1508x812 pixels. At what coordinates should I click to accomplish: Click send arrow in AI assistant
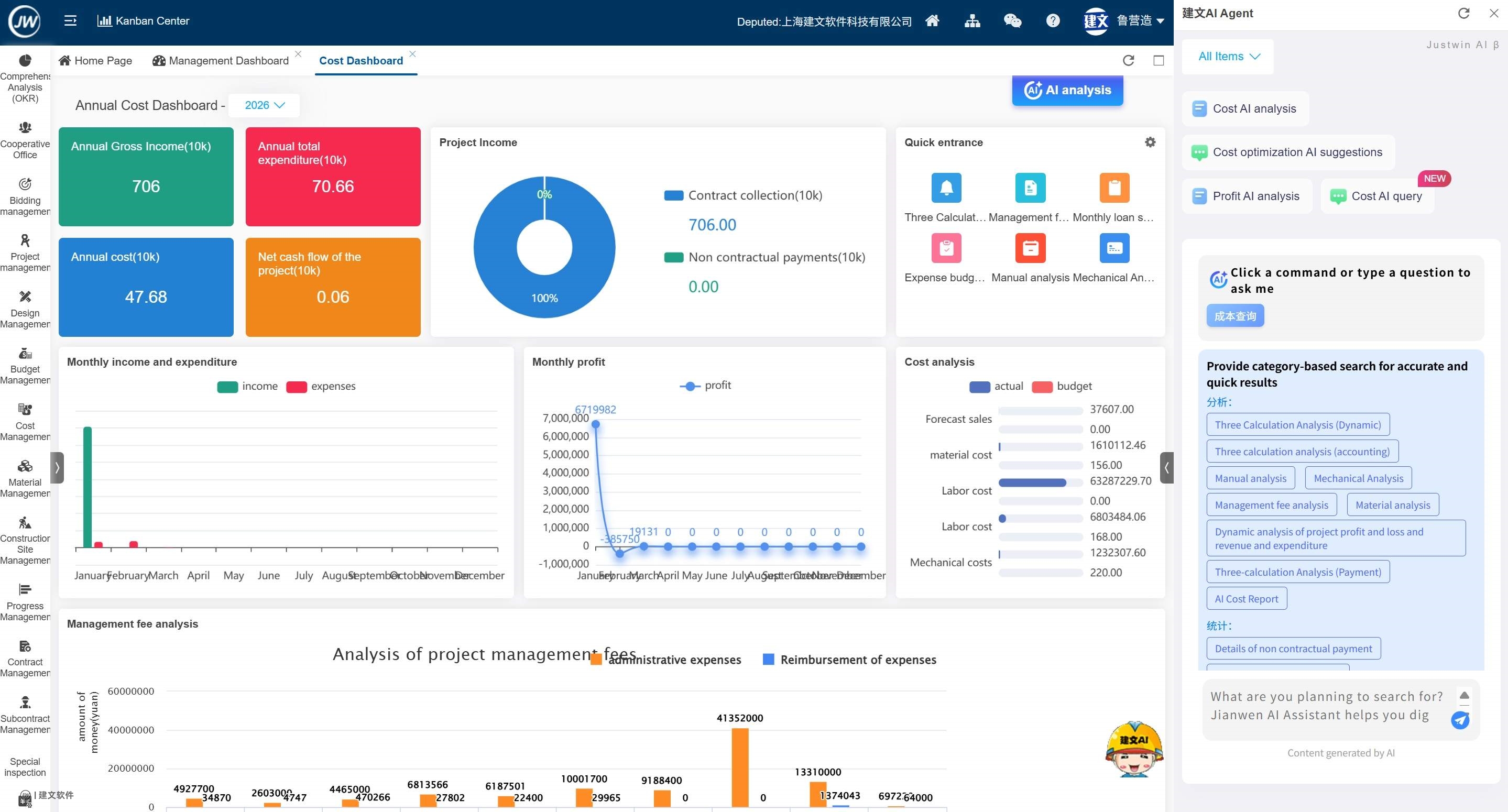[x=1460, y=720]
